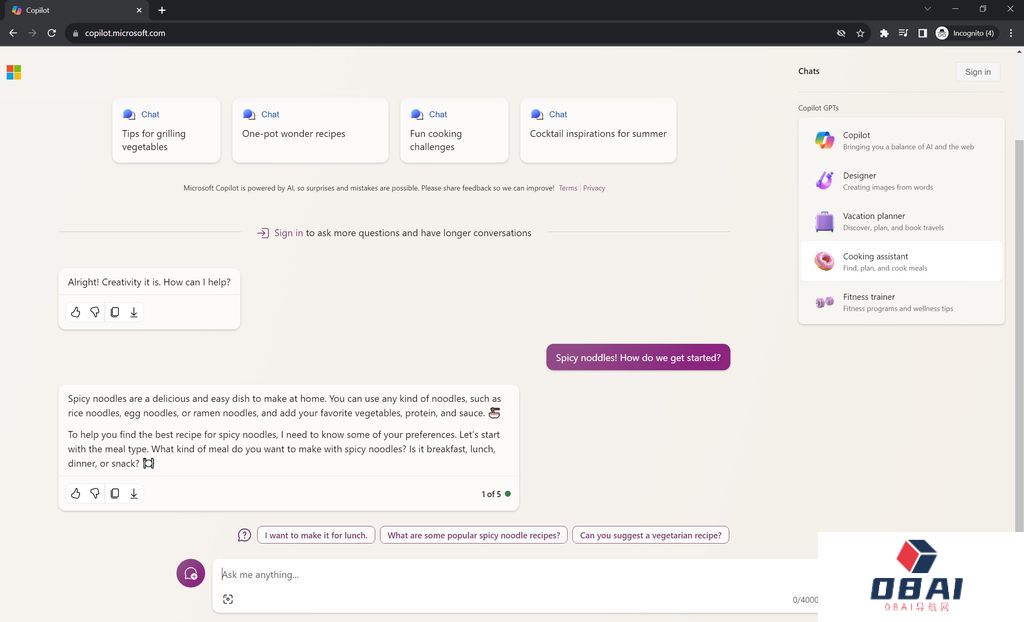Open the tab search dropdown arrow
The width and height of the screenshot is (1024, 622).
927,10
